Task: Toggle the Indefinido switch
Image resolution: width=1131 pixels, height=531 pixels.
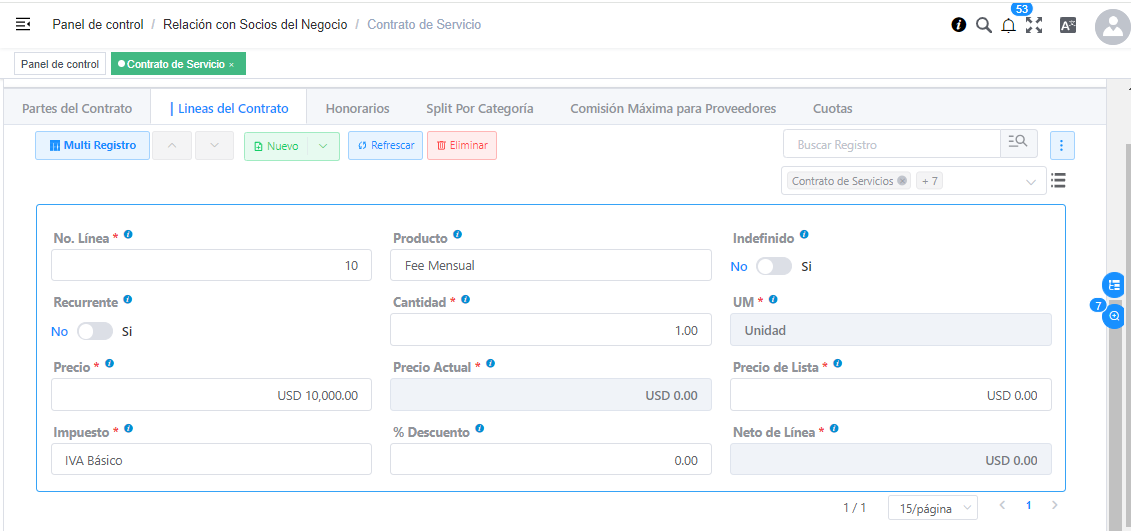Action: point(773,266)
